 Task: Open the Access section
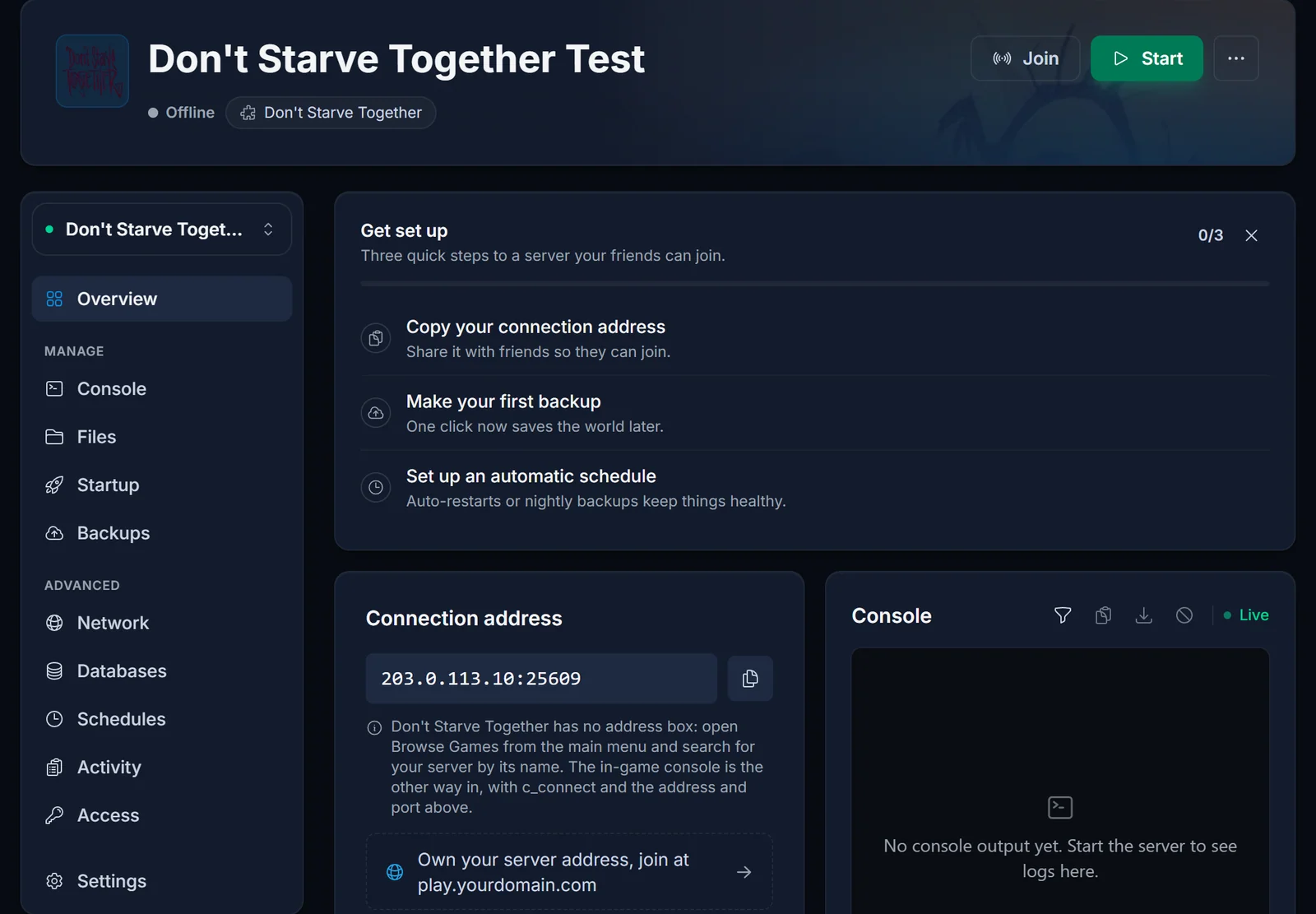tap(162, 815)
